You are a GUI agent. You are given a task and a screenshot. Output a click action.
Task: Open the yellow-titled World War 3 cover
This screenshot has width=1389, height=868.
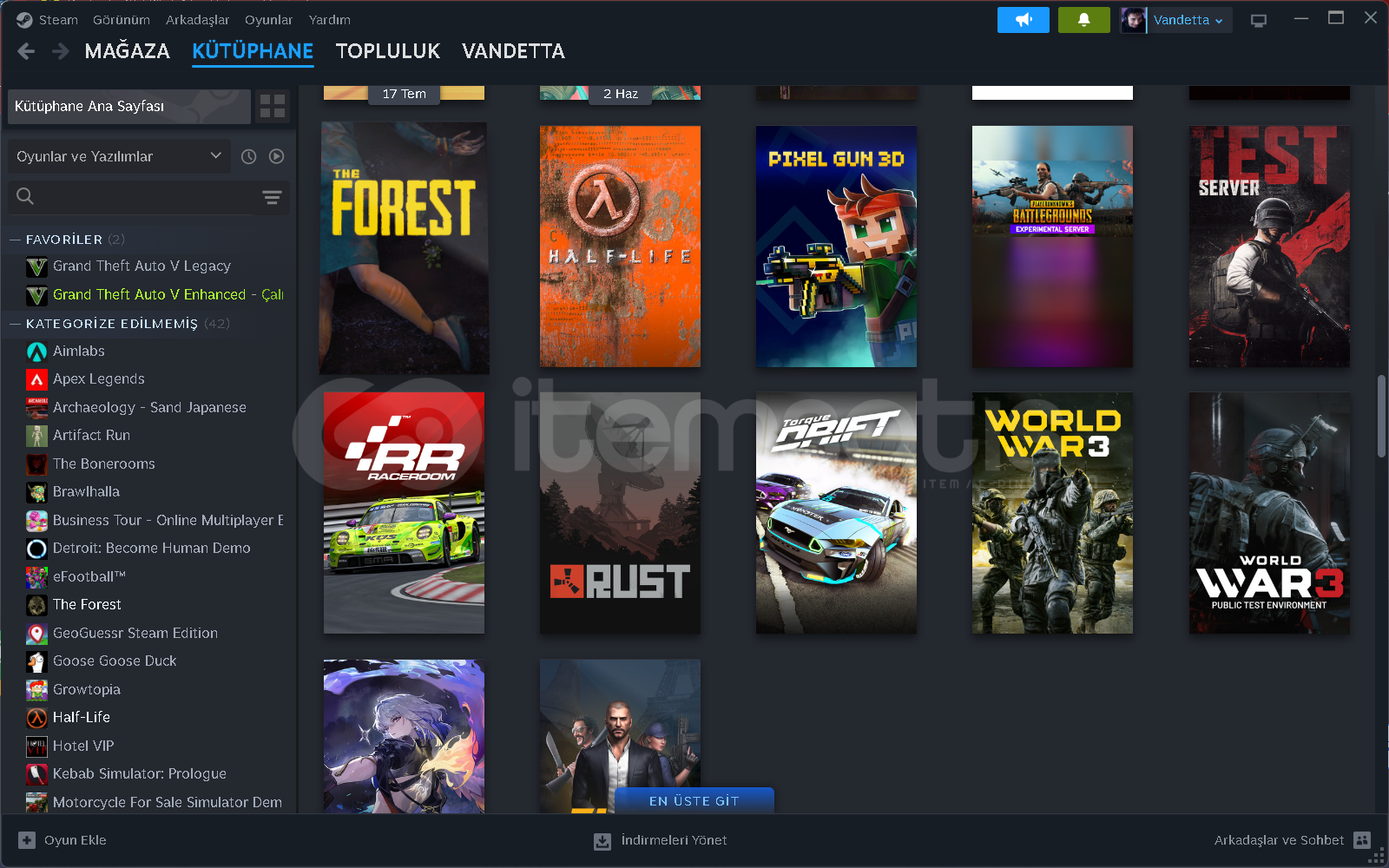tap(1052, 513)
